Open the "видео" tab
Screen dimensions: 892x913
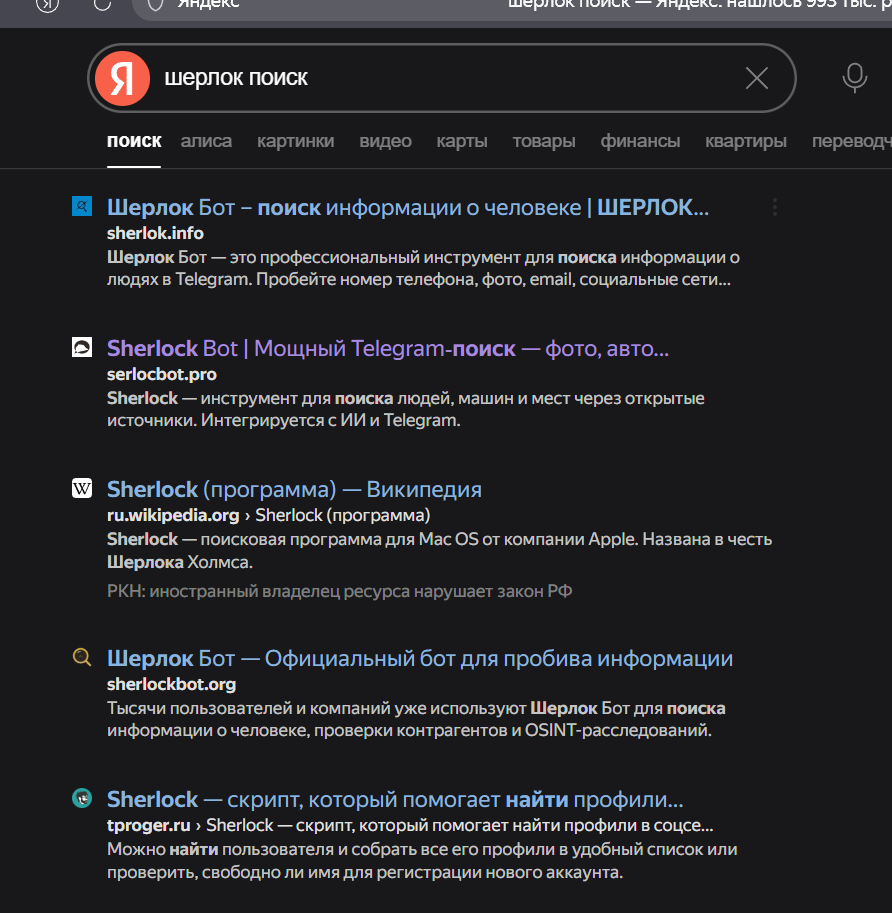click(385, 141)
